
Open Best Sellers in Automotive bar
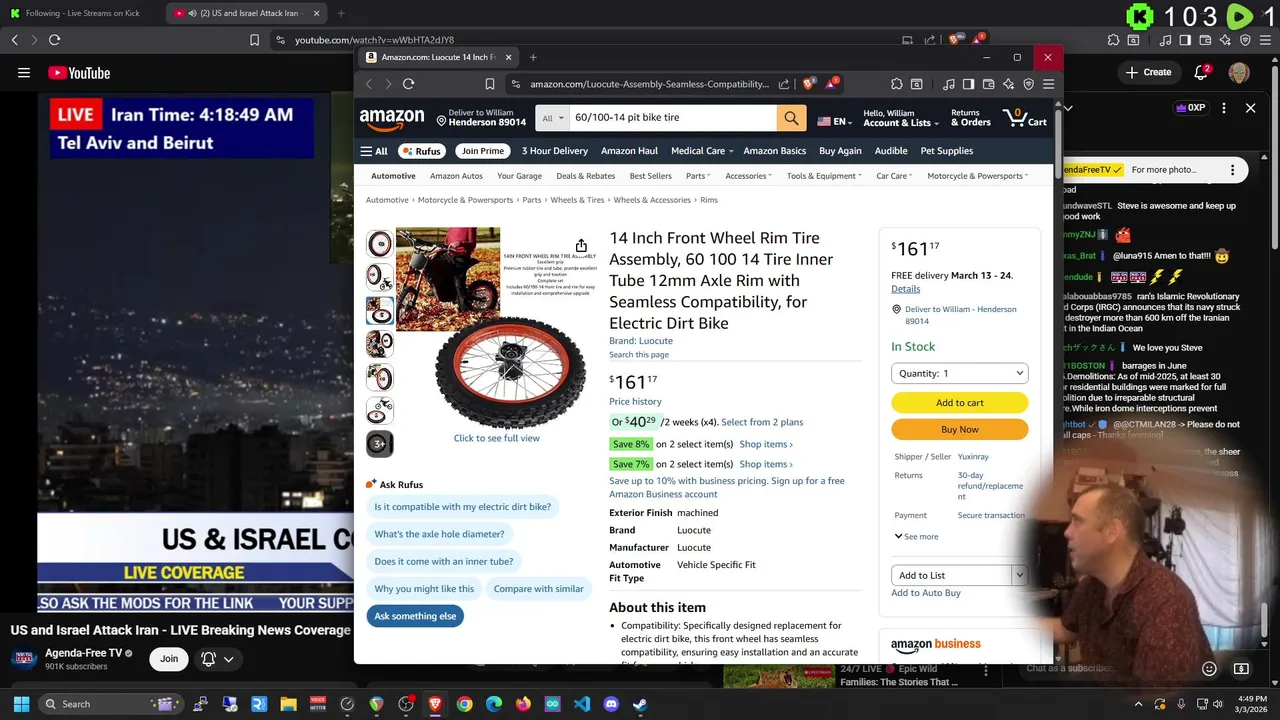click(x=650, y=176)
